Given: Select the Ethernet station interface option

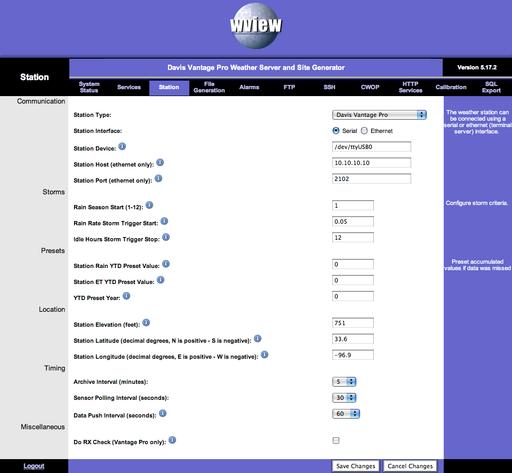Looking at the screenshot, I should [x=364, y=131].
